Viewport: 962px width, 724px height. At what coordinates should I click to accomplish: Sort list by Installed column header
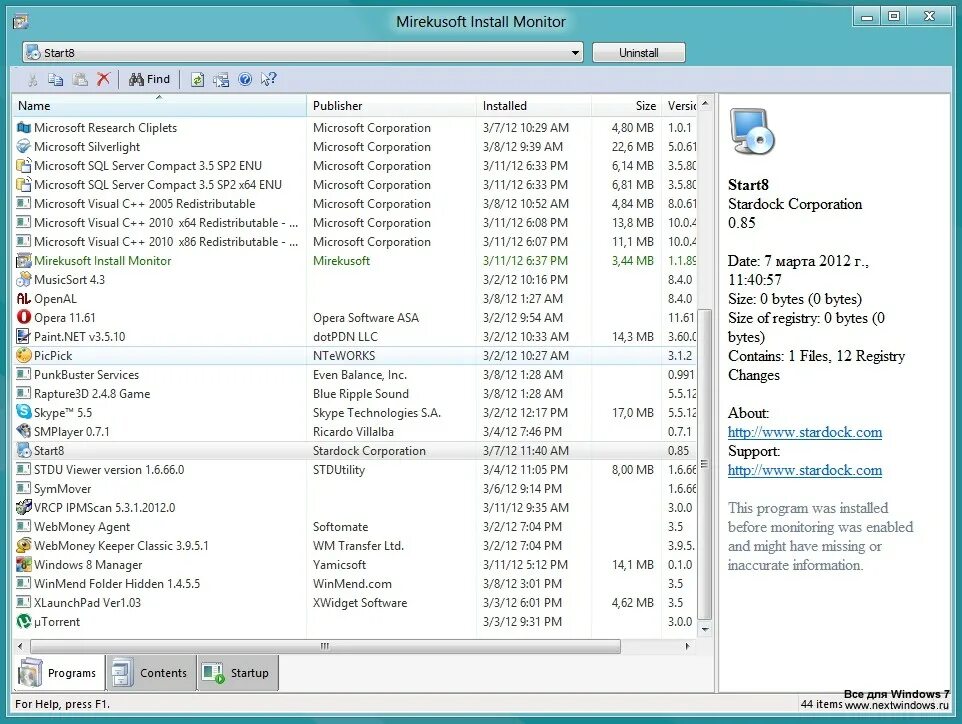click(x=533, y=106)
